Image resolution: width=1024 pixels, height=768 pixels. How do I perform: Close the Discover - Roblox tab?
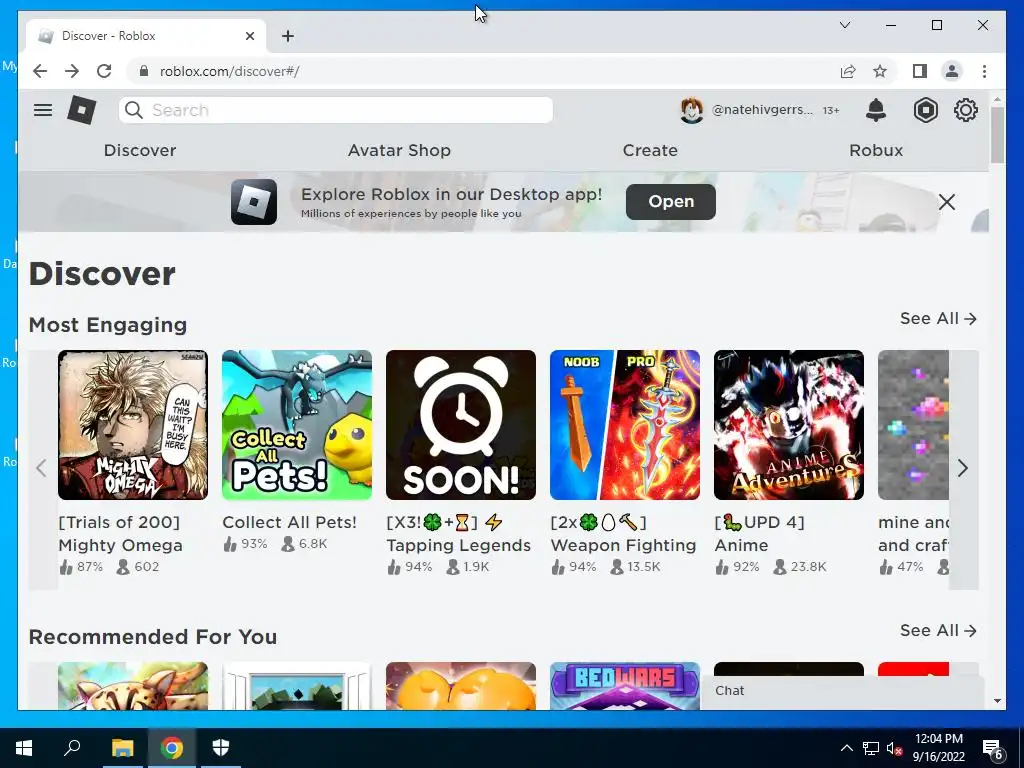(249, 36)
